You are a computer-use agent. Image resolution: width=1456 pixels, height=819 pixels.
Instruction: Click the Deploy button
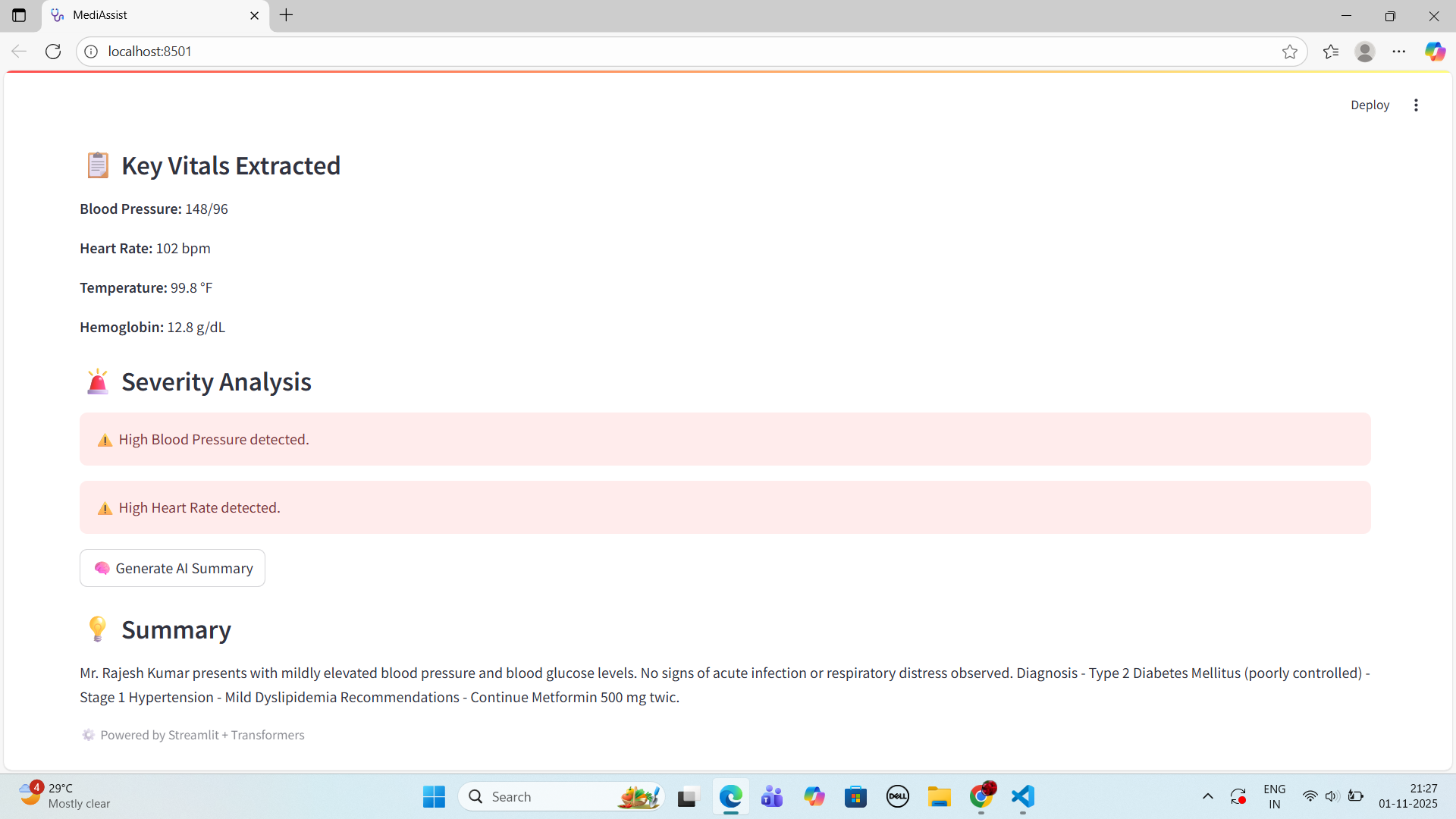click(1370, 105)
